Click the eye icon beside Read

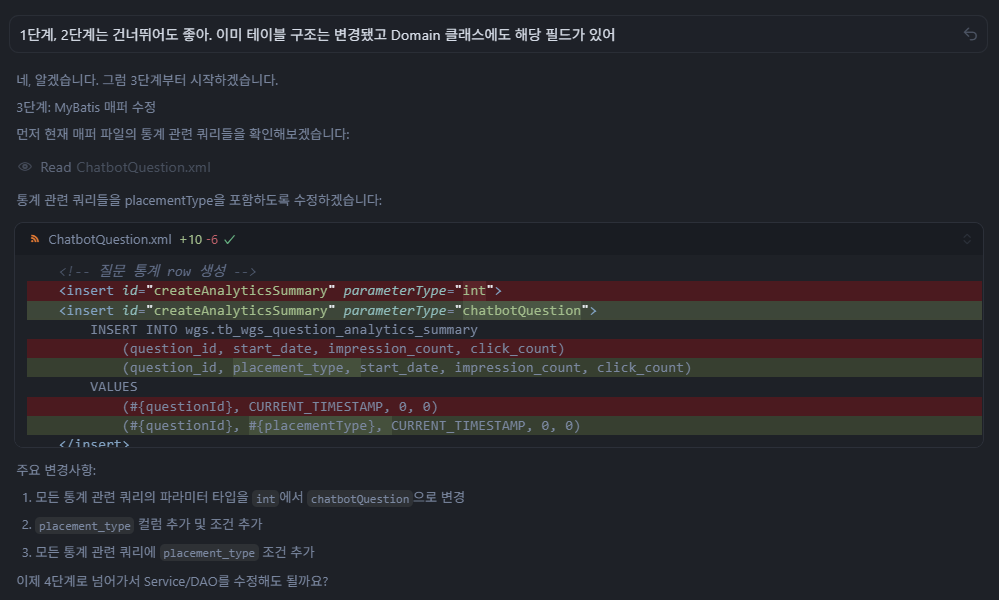pyautogui.click(x=25, y=167)
